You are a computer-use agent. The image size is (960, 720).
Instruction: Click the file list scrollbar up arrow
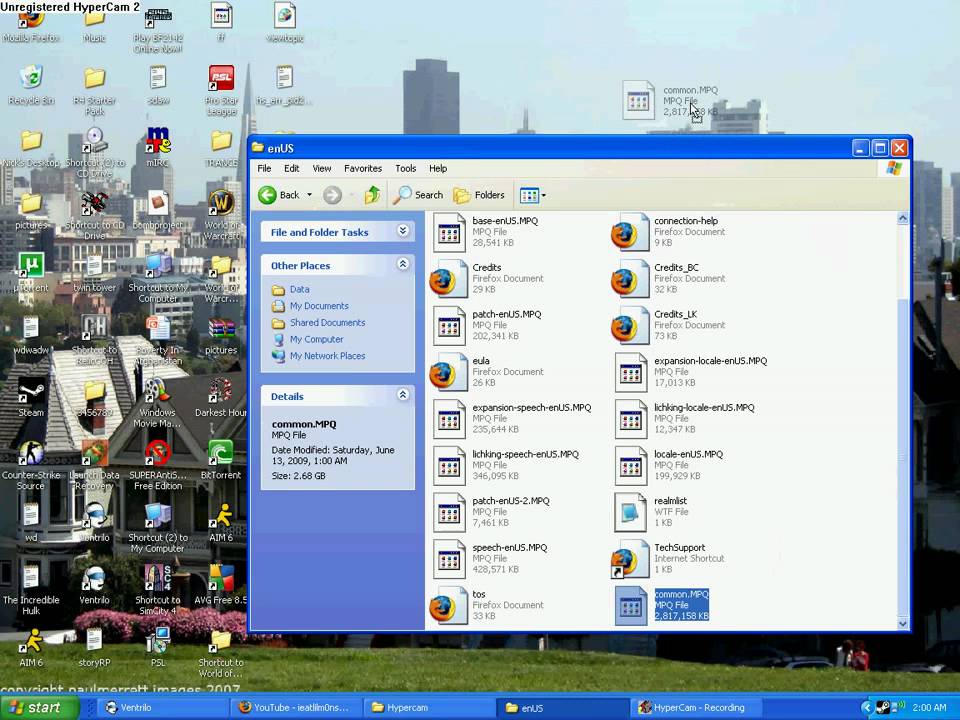pos(902,219)
